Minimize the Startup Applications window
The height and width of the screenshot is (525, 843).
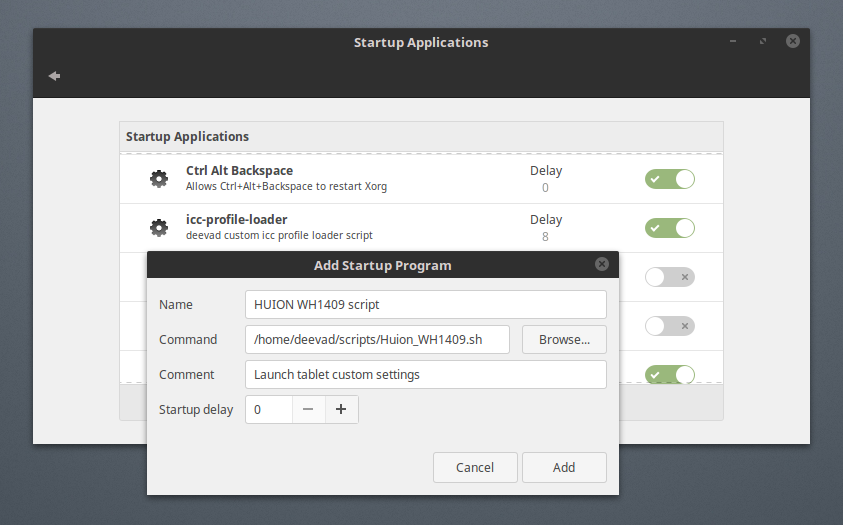[733, 42]
